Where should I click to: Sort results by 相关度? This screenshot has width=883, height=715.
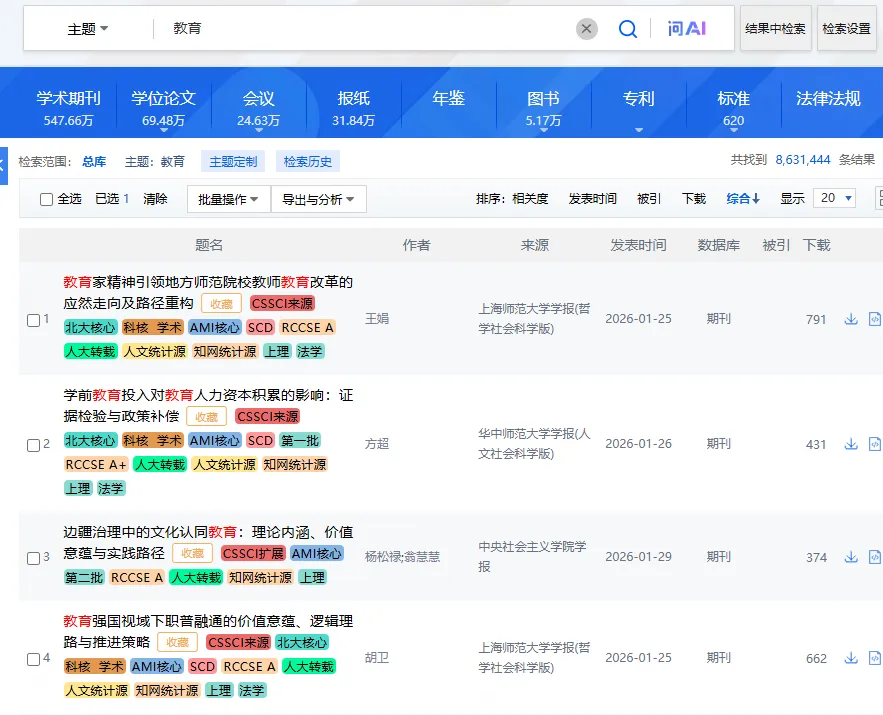pyautogui.click(x=530, y=199)
